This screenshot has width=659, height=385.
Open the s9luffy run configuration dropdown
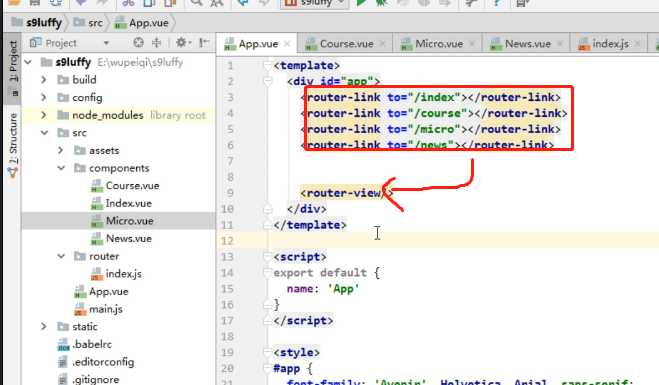point(314,3)
